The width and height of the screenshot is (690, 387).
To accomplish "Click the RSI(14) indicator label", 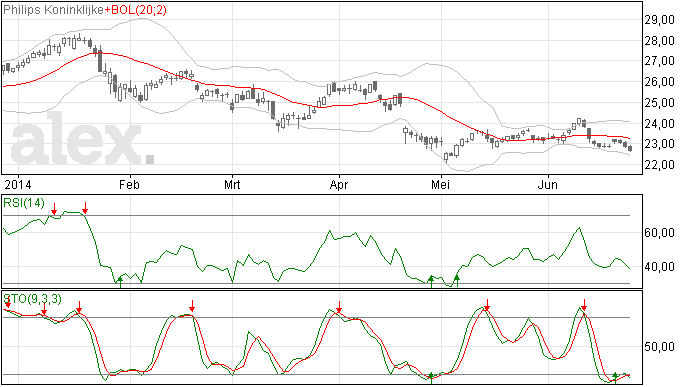I will (24, 203).
